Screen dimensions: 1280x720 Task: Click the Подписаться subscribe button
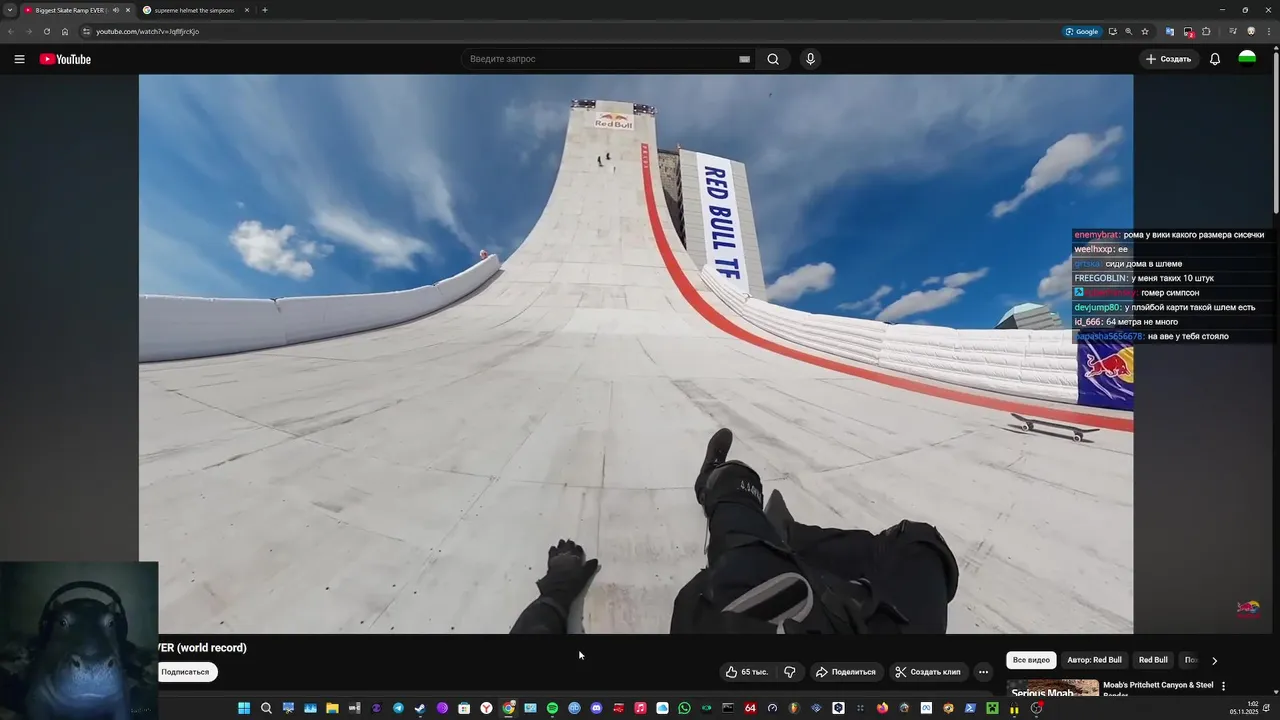(x=185, y=672)
